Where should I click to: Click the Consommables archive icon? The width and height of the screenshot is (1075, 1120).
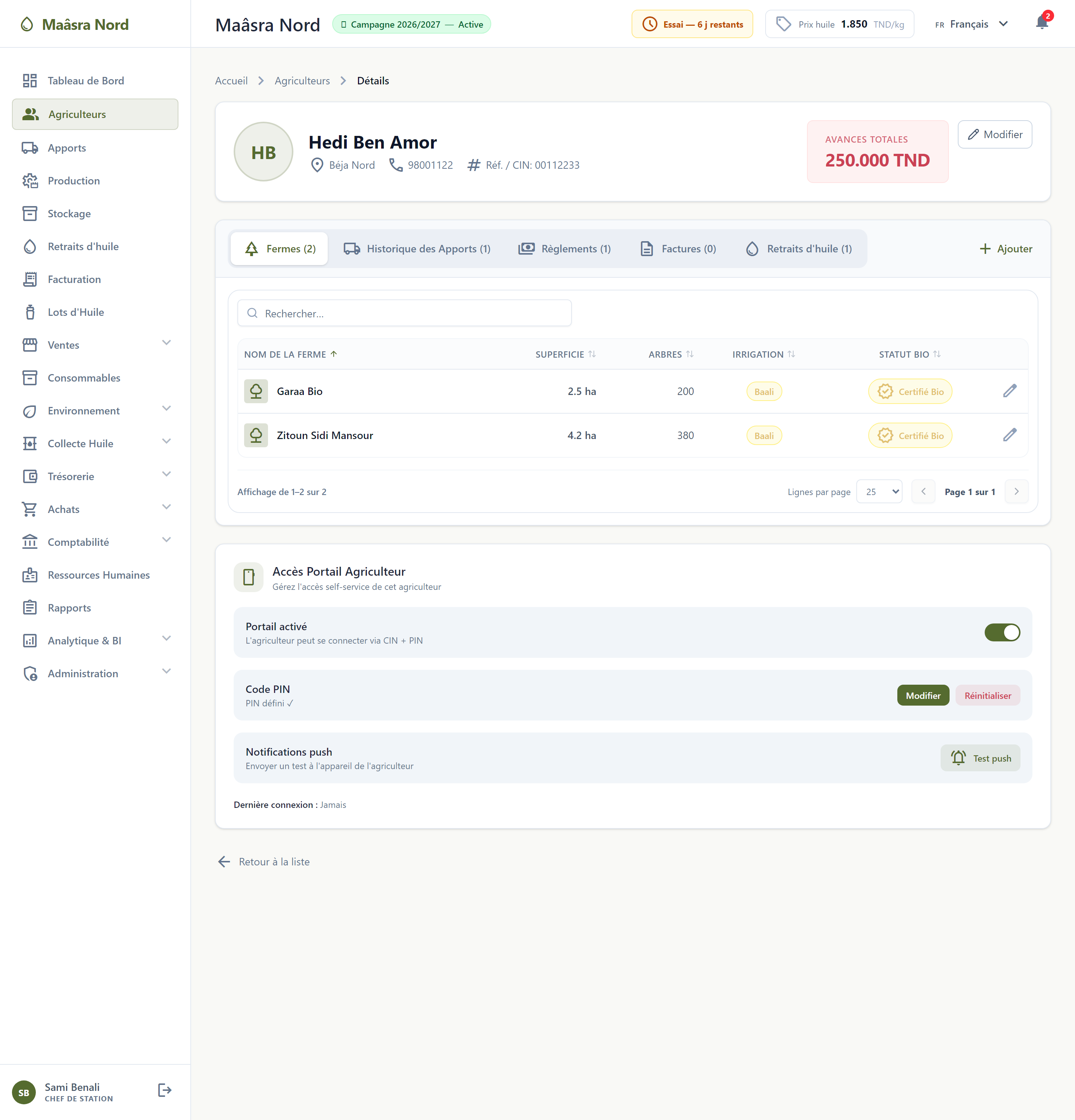click(30, 378)
